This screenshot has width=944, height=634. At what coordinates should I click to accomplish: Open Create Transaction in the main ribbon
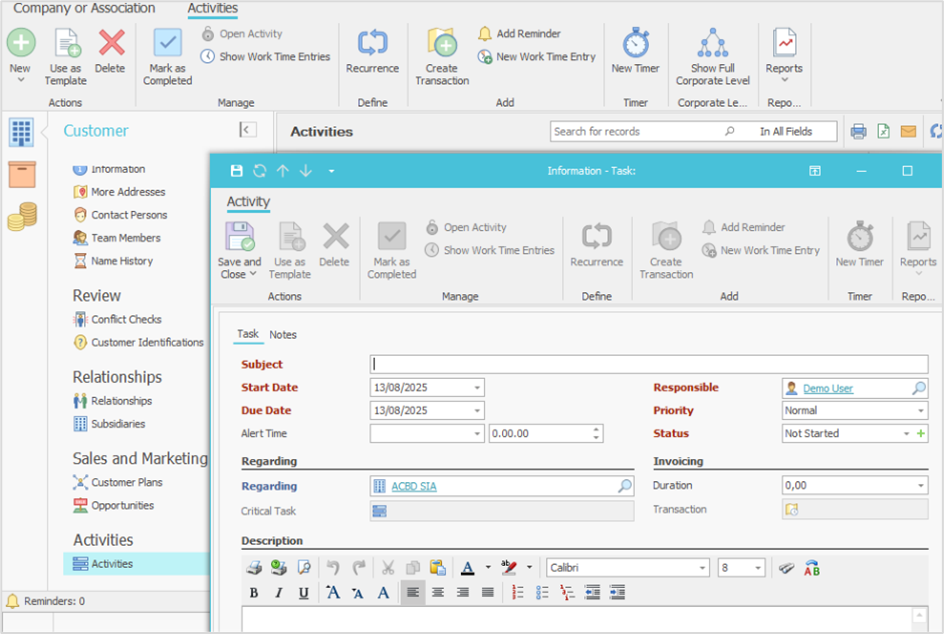(x=442, y=43)
